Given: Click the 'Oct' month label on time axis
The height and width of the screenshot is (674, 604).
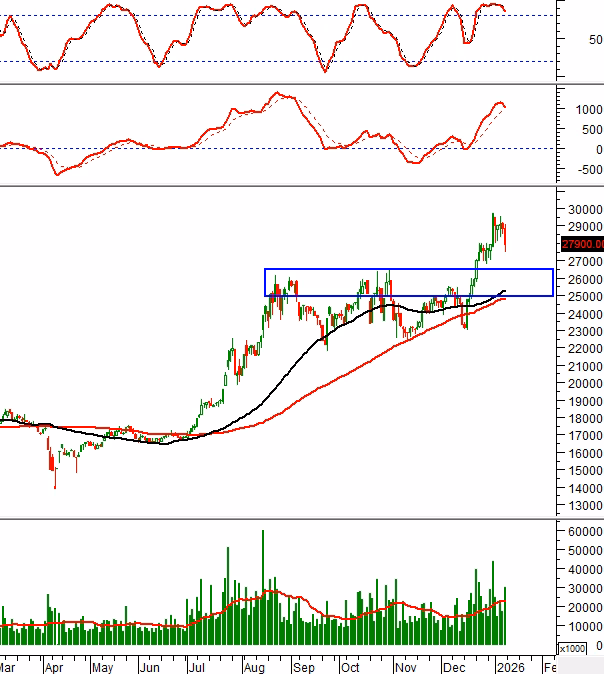Looking at the screenshot, I should point(350,665).
